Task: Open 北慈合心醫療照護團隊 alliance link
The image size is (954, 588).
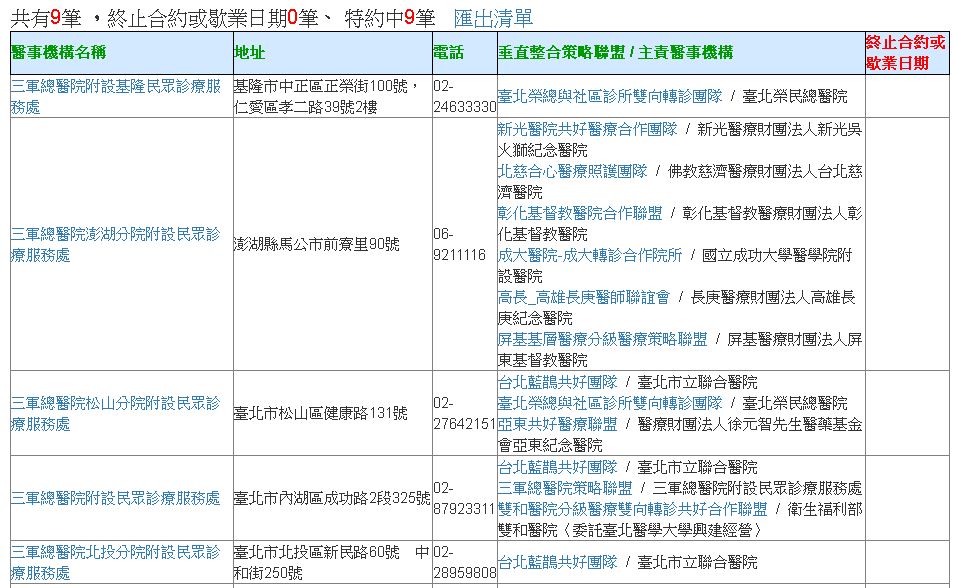Action: (x=573, y=171)
